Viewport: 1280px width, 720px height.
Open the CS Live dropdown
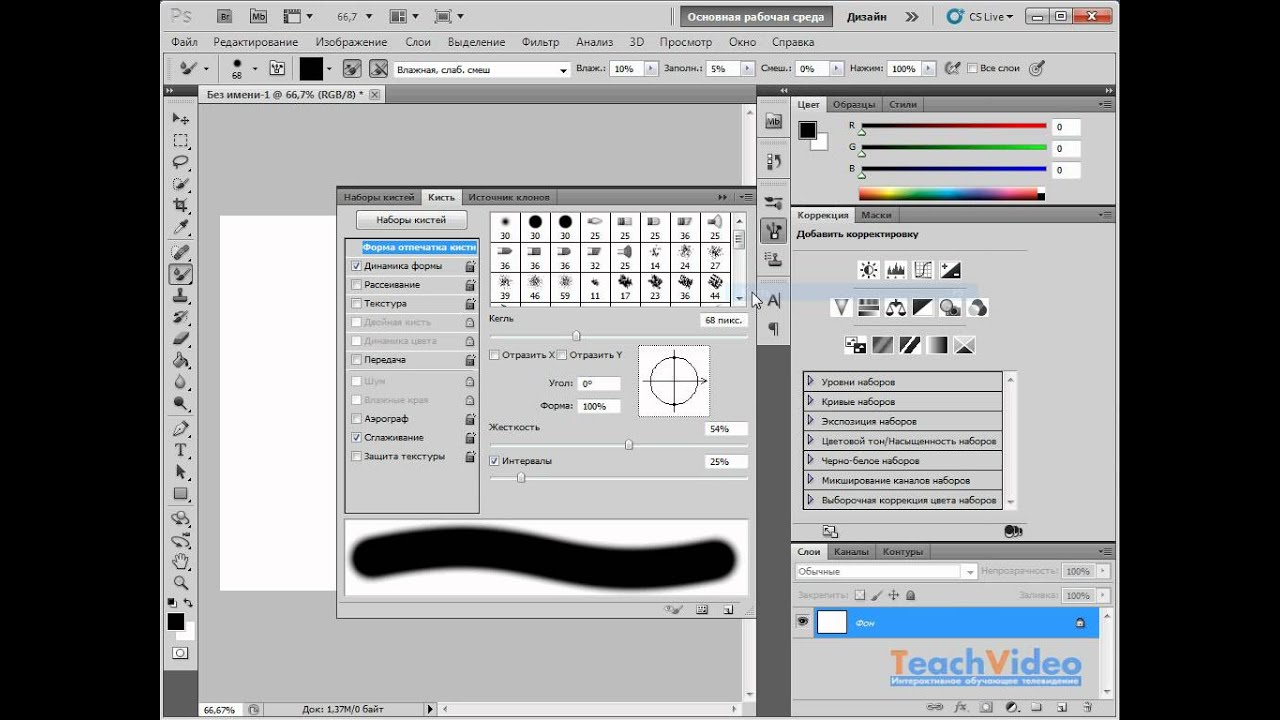coord(981,17)
